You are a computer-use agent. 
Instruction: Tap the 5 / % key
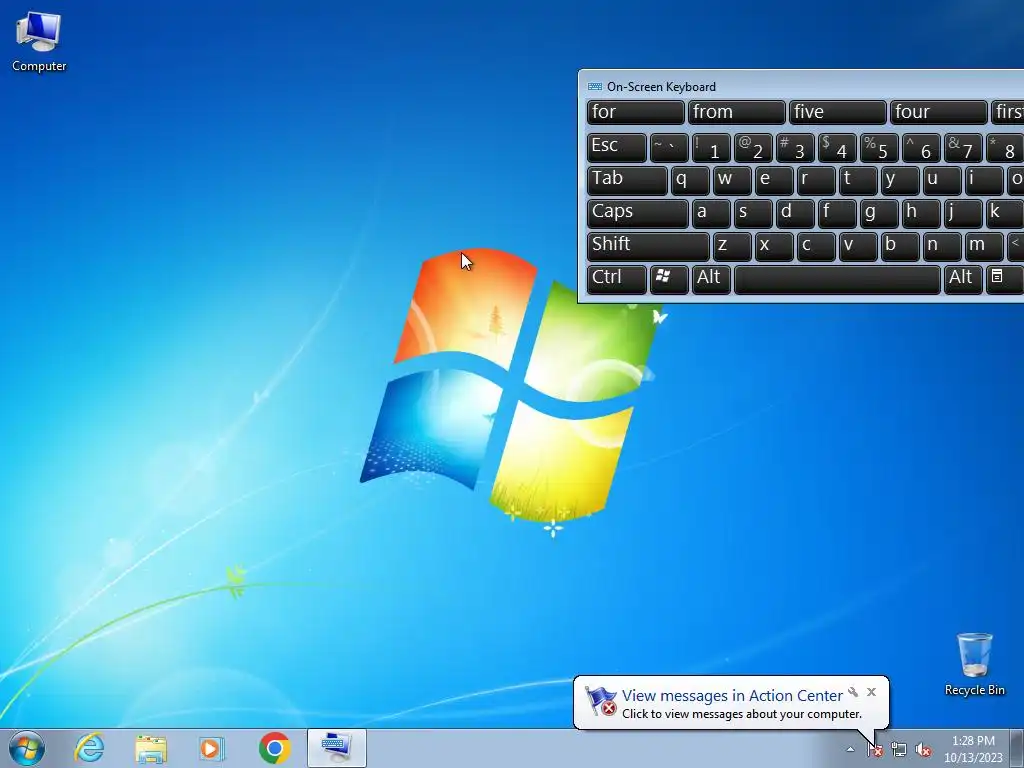[878, 148]
